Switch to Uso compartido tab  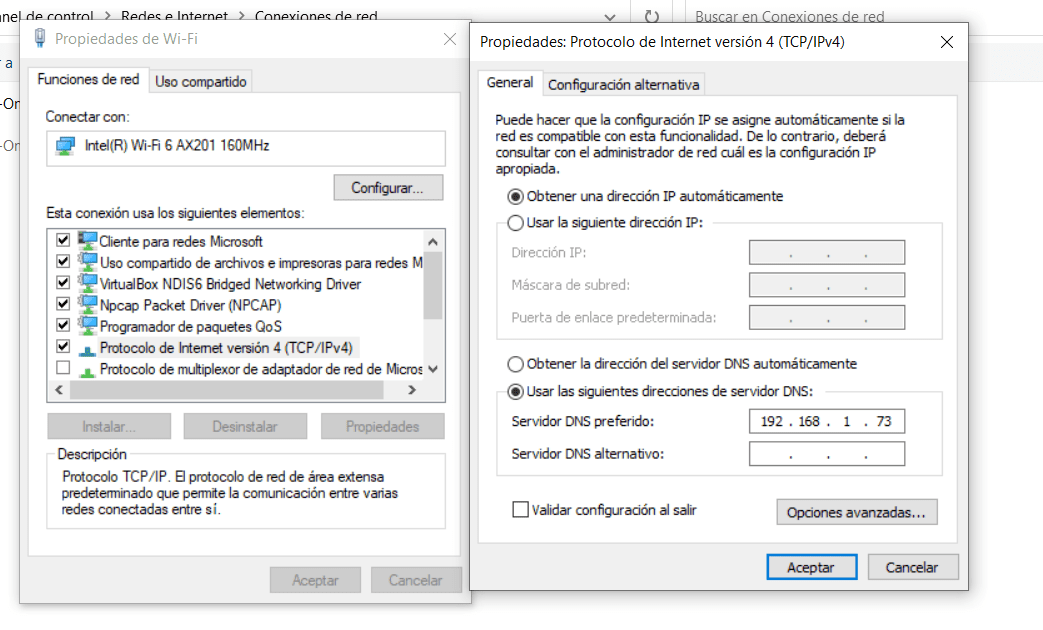coord(201,81)
